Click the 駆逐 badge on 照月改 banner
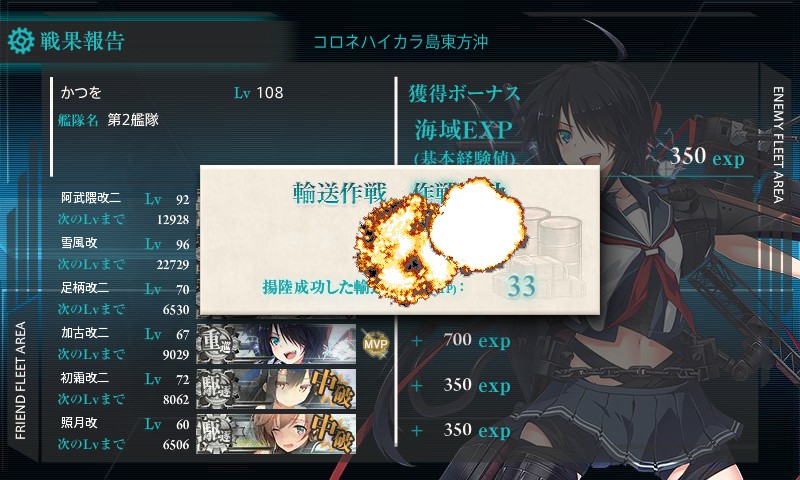 point(218,434)
